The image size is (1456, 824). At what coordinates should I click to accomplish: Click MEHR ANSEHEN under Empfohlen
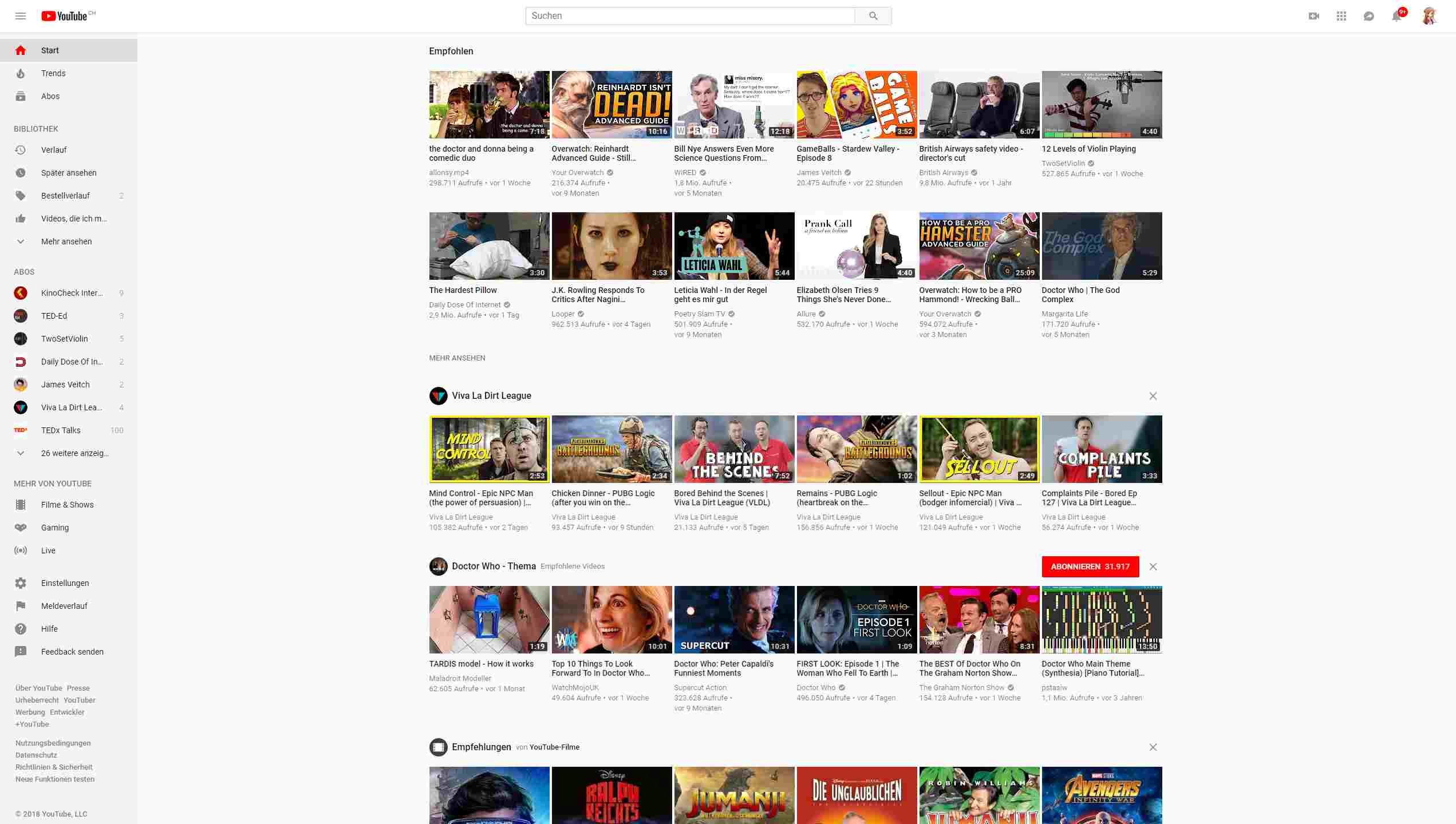[x=457, y=358]
